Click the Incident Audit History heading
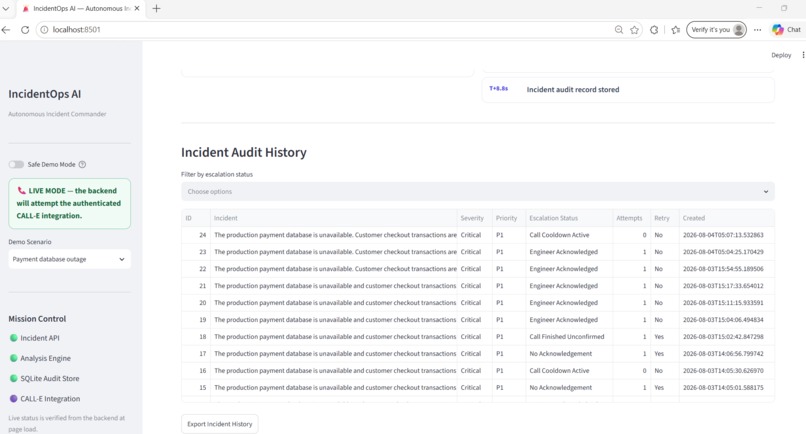 point(244,152)
